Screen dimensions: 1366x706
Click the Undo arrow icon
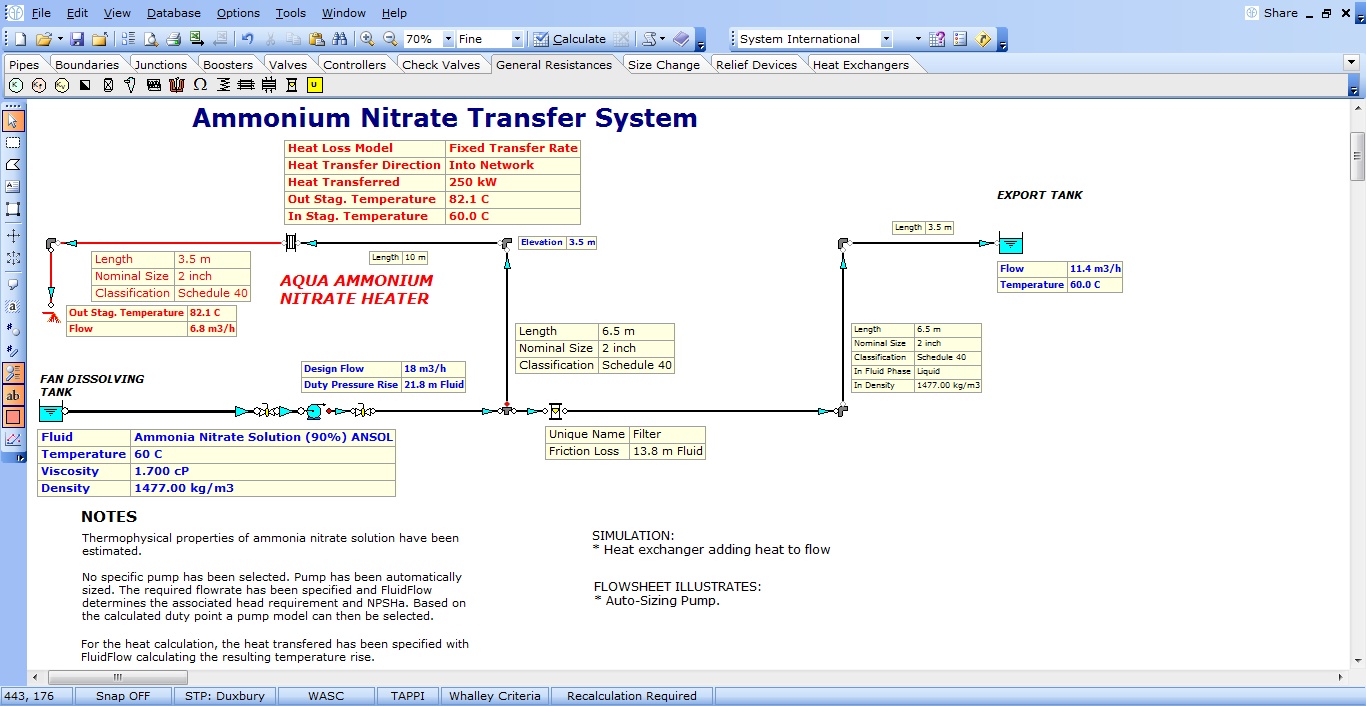pyautogui.click(x=247, y=39)
